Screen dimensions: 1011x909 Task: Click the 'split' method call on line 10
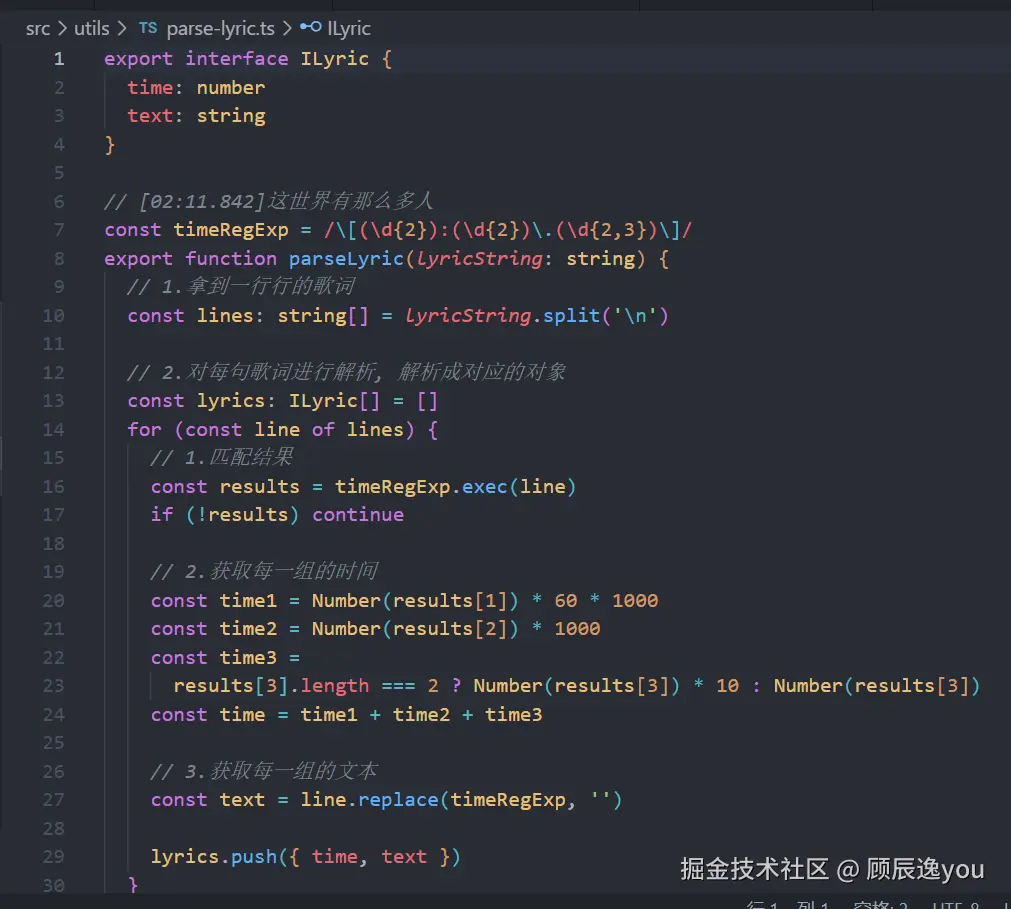[571, 316]
